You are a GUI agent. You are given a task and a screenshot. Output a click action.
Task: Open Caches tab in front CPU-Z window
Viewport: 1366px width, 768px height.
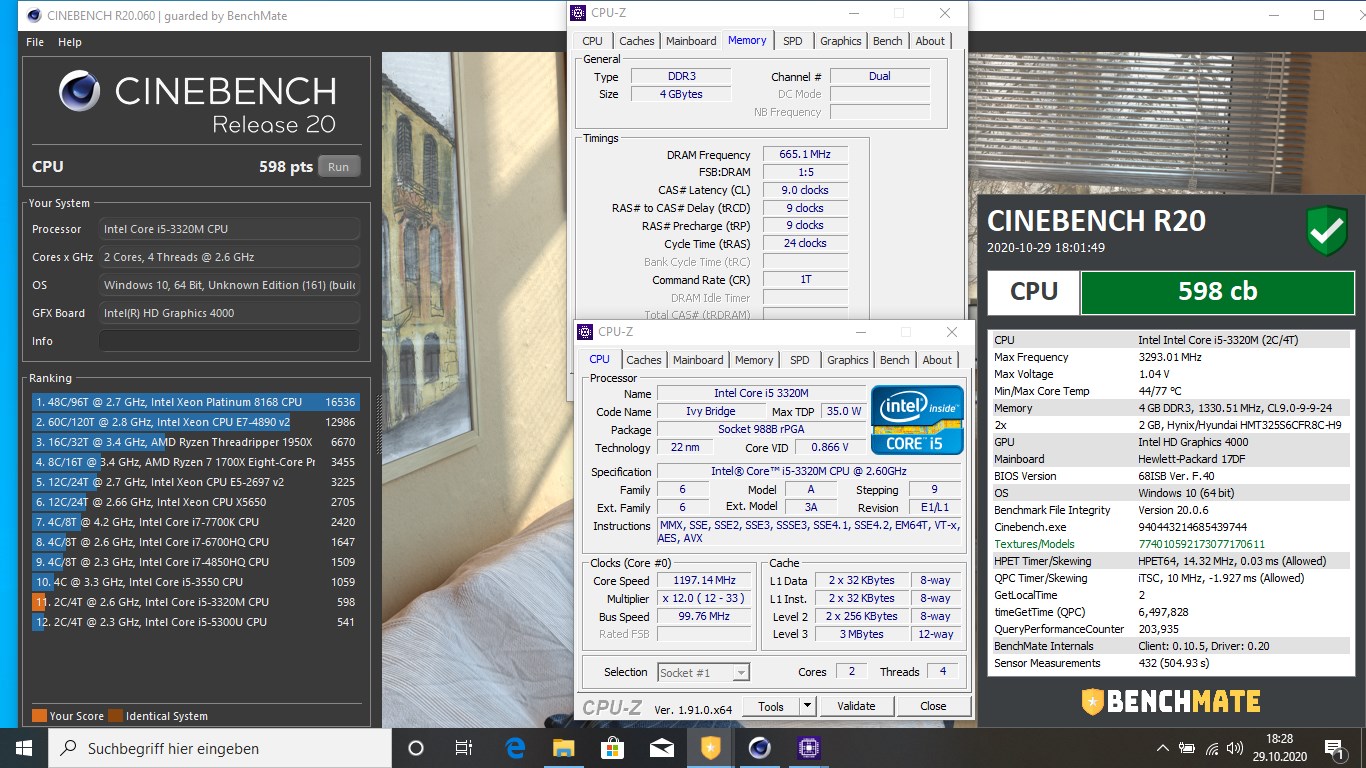tap(644, 360)
